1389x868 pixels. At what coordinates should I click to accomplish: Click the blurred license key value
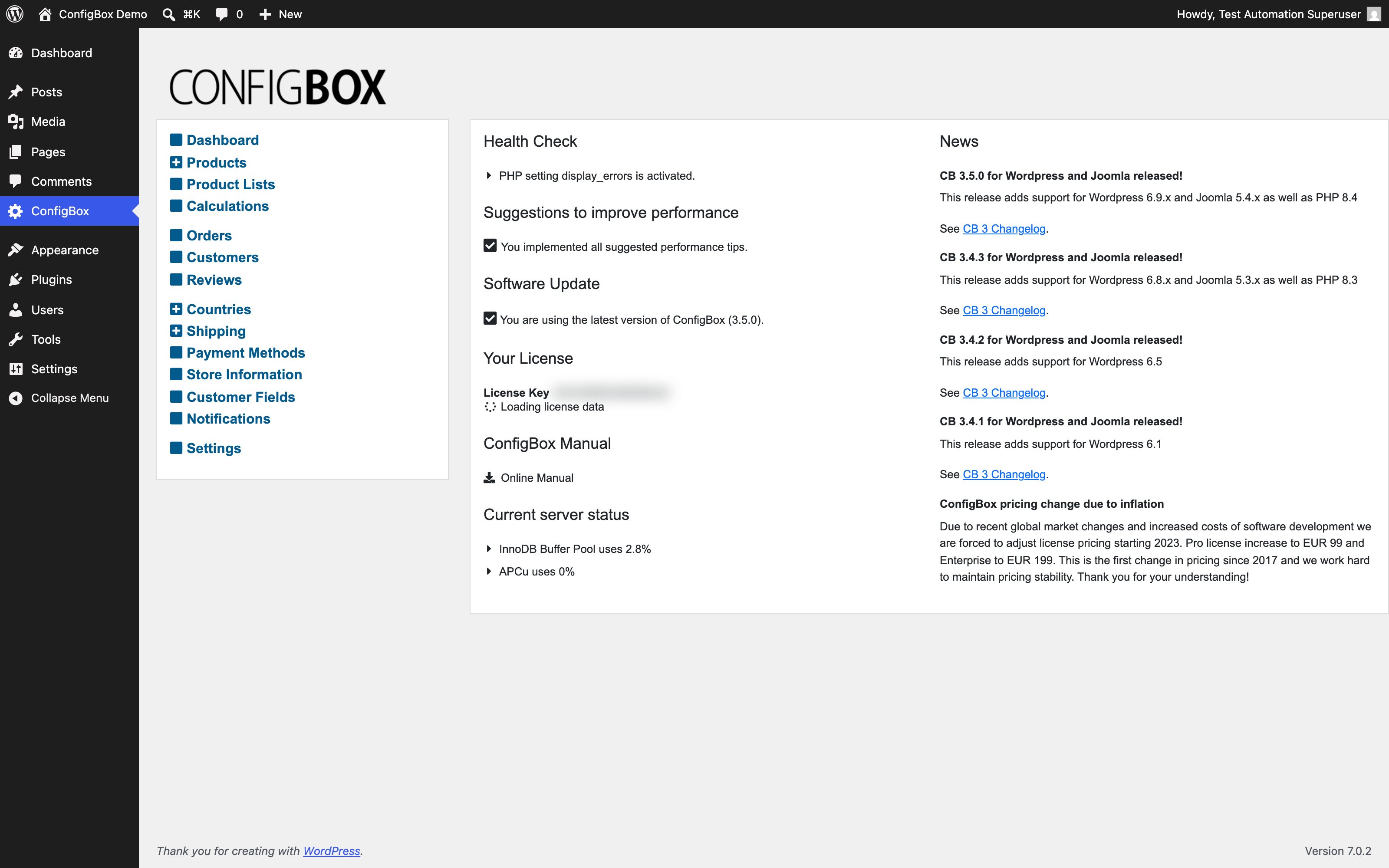(x=612, y=392)
